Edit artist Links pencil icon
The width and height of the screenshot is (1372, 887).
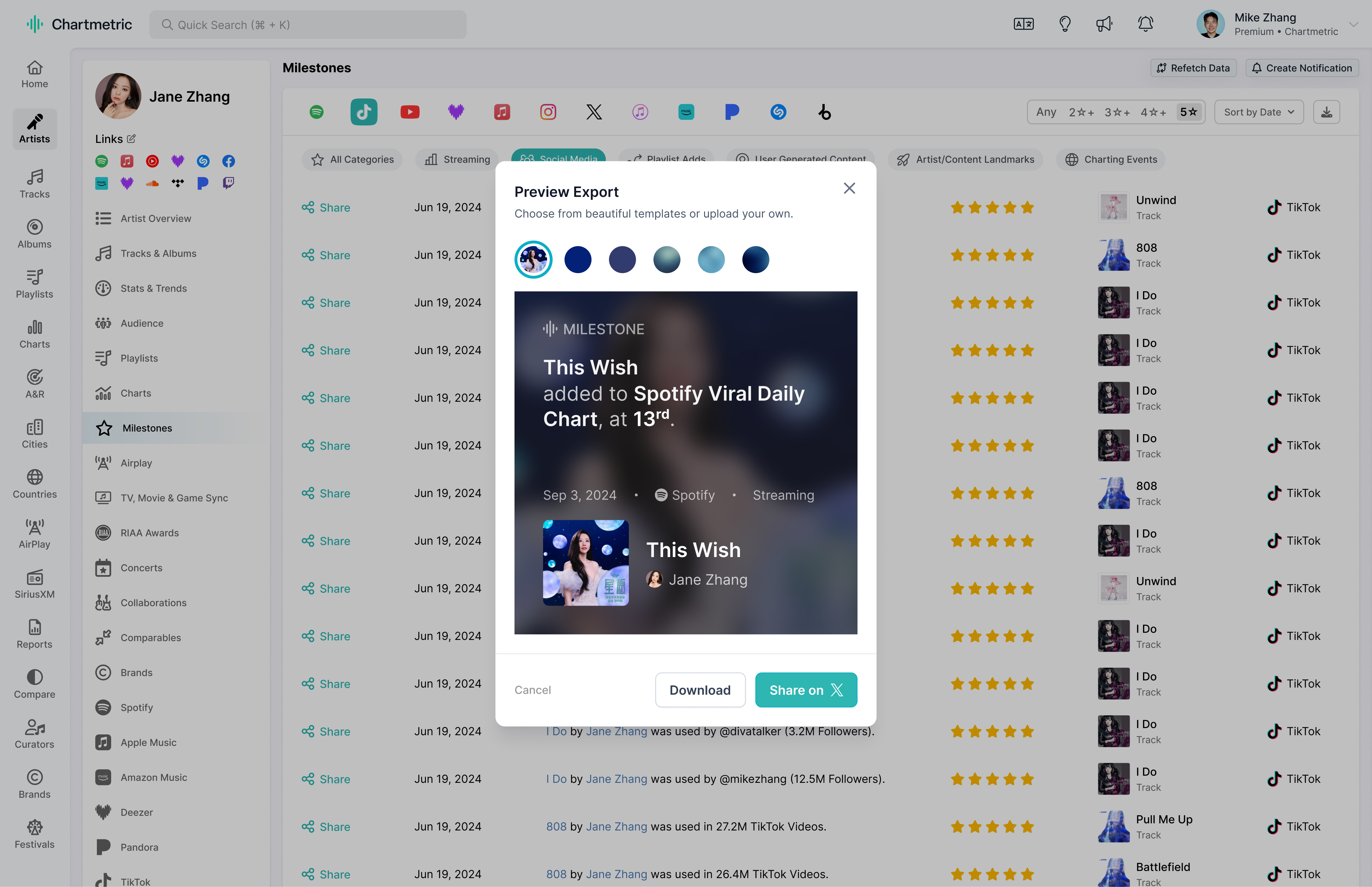(x=131, y=138)
